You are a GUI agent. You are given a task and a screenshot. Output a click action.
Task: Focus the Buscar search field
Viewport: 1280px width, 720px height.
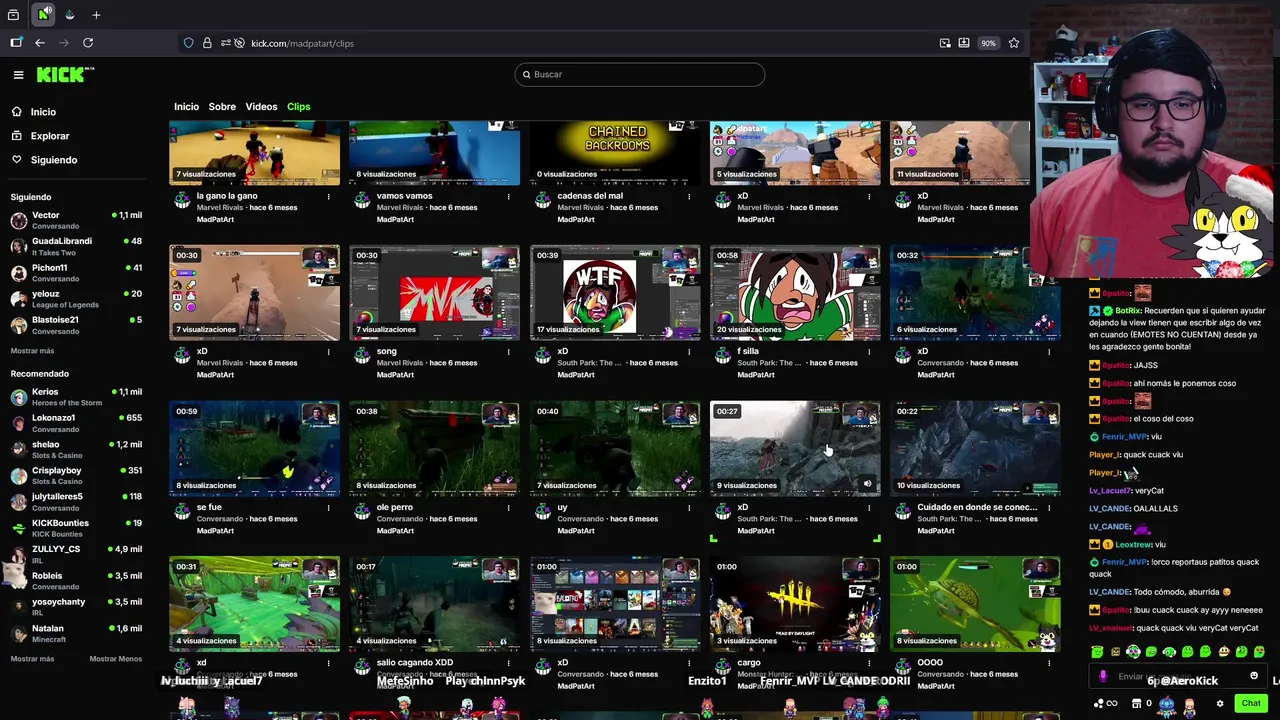[x=640, y=74]
